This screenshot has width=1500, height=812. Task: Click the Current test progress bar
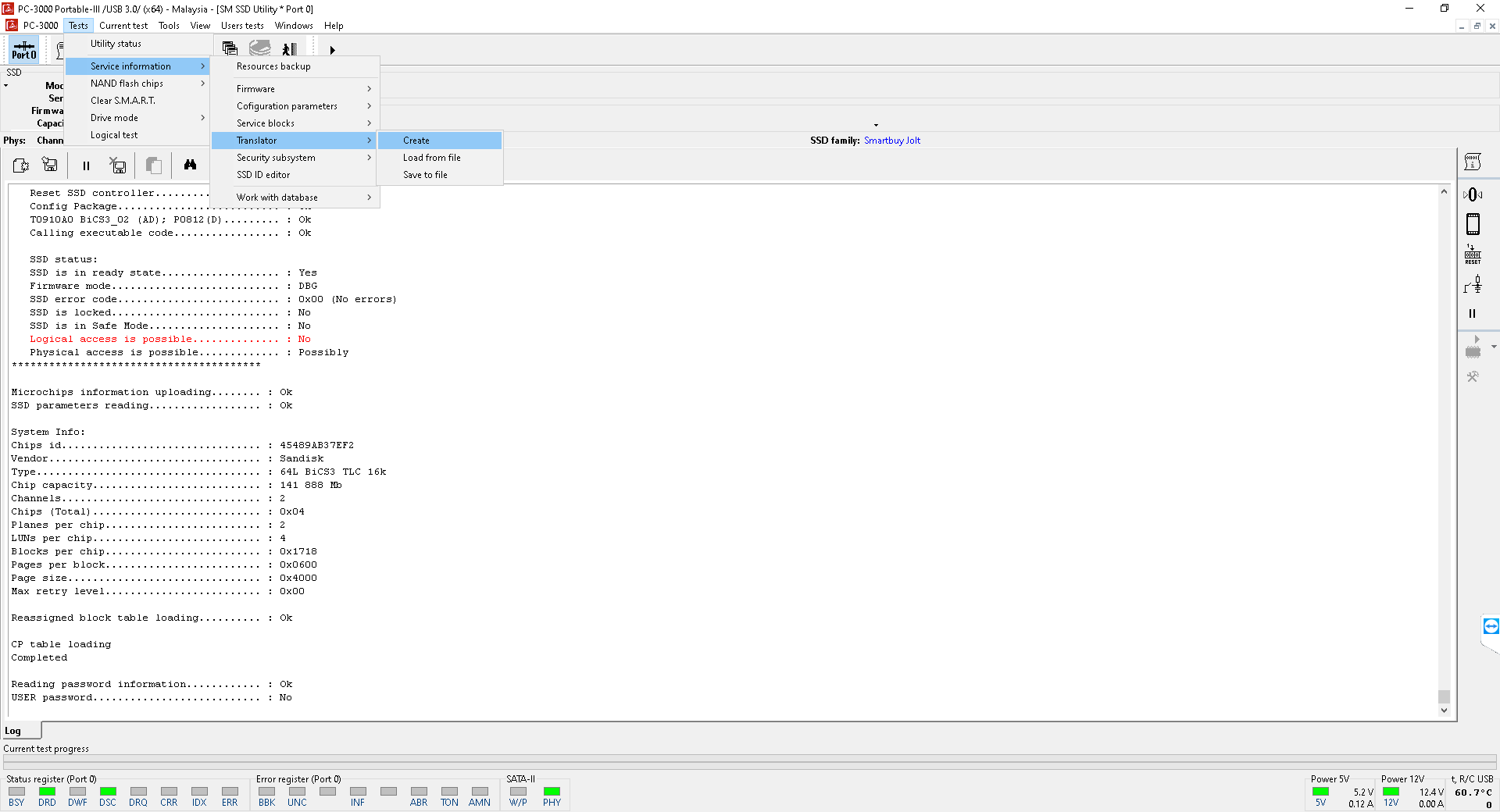748,759
